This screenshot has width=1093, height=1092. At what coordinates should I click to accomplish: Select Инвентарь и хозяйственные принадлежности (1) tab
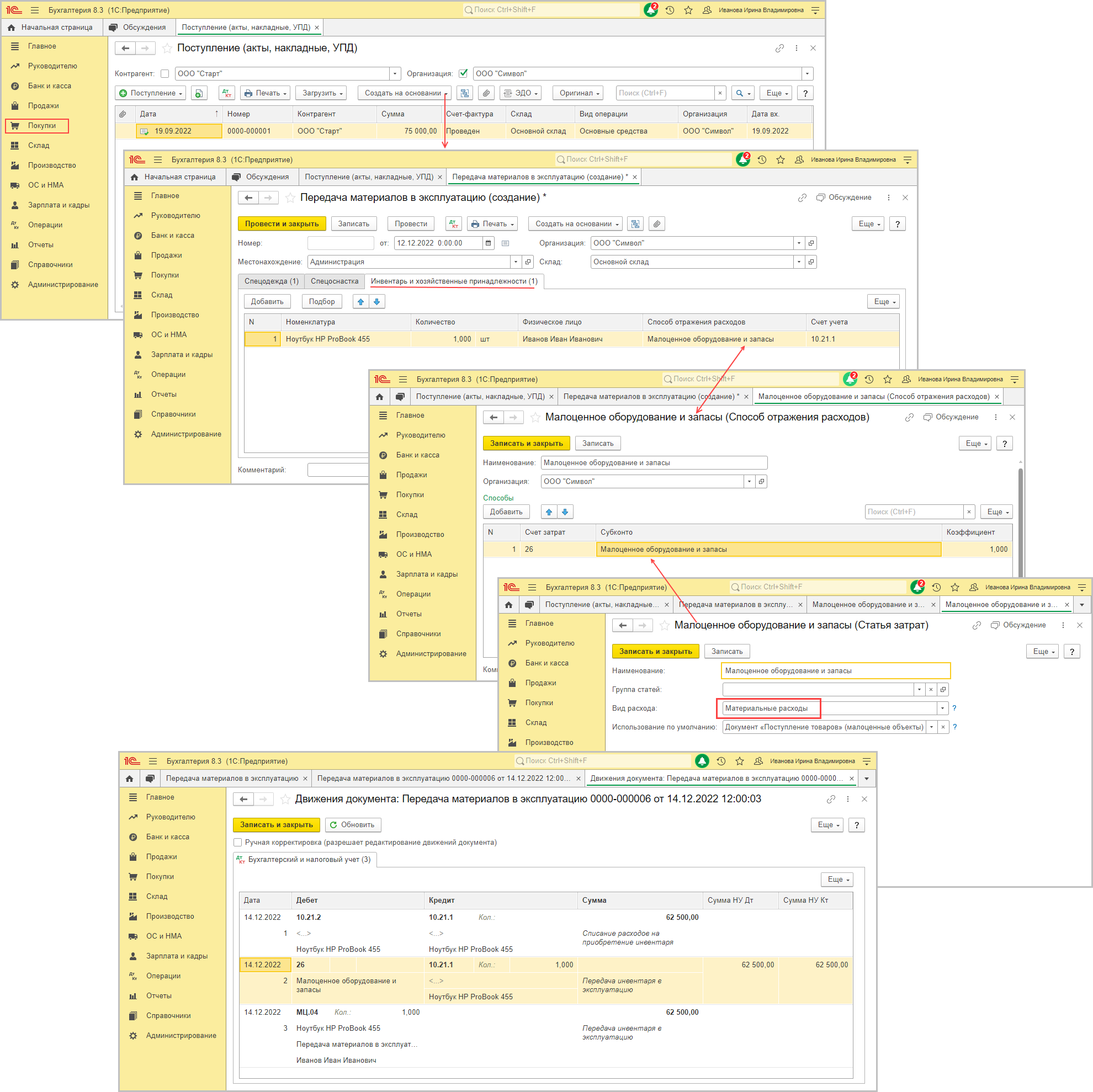(454, 281)
